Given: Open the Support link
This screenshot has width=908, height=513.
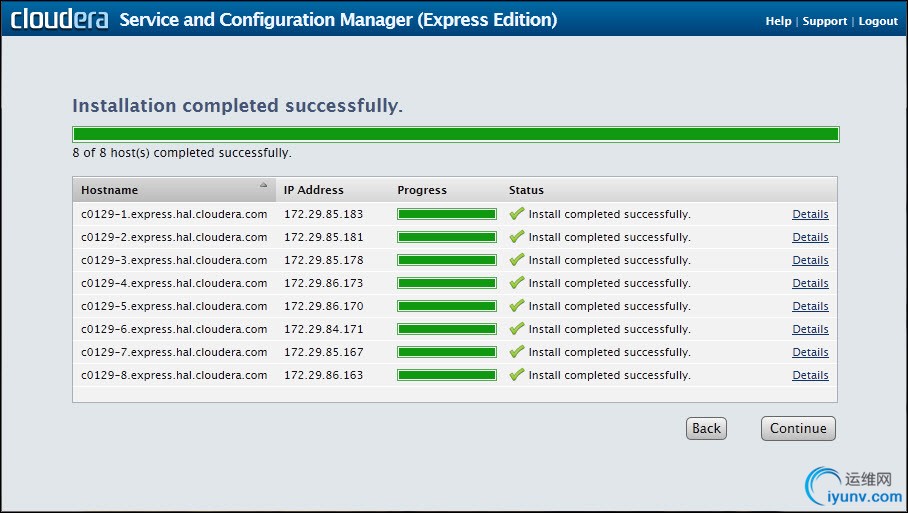Looking at the screenshot, I should [x=825, y=21].
